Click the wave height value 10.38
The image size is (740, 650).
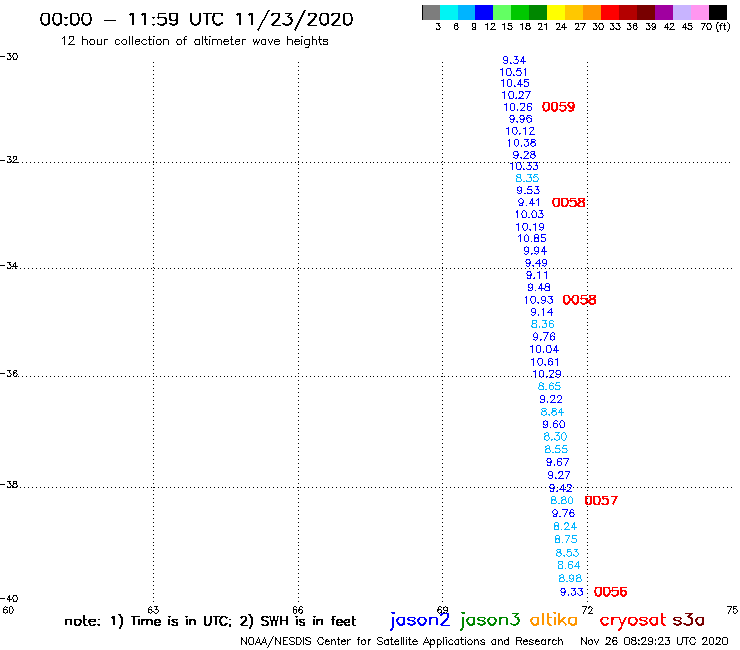[x=521, y=143]
